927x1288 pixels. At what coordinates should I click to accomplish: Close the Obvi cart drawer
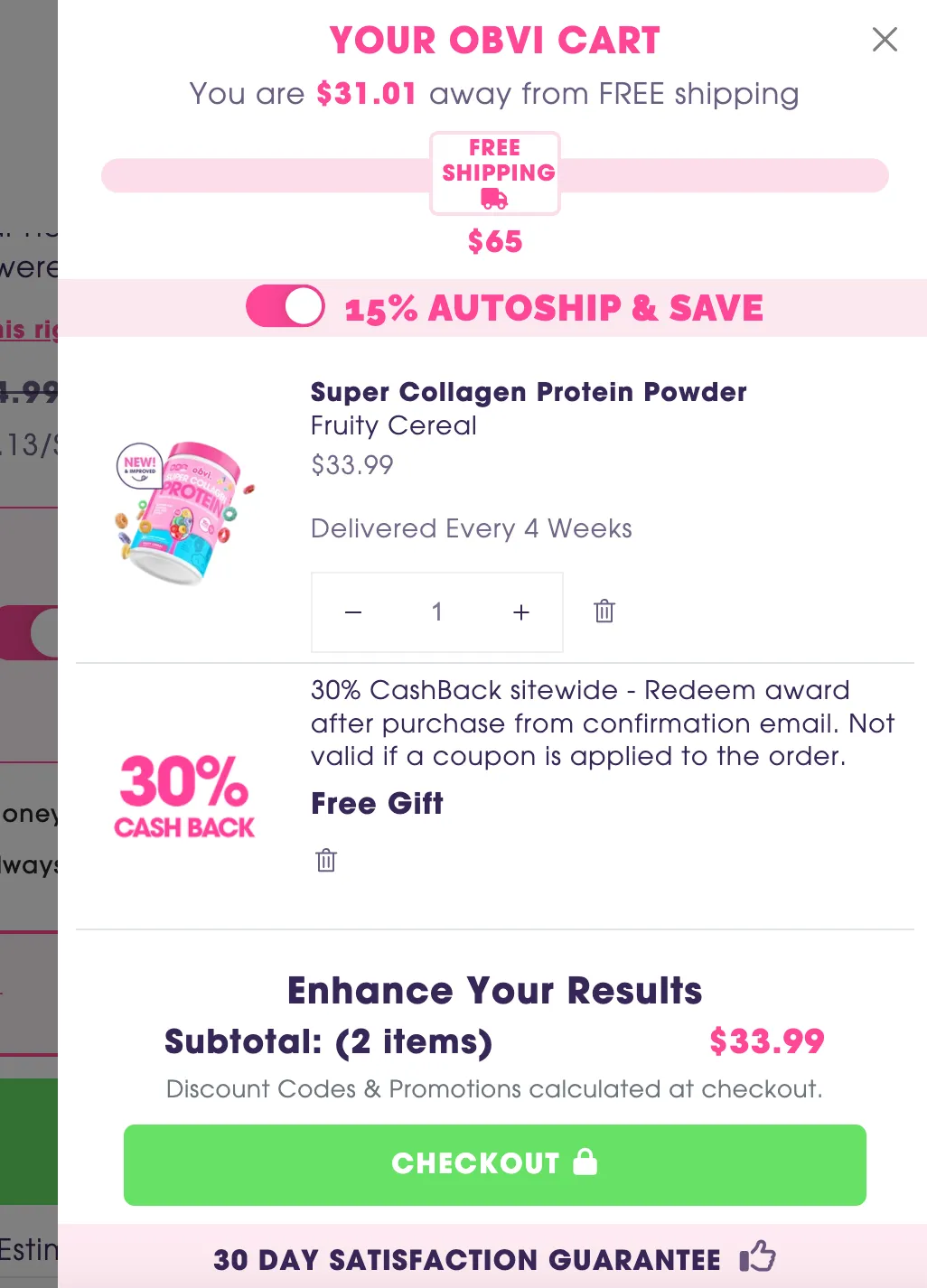(x=884, y=40)
